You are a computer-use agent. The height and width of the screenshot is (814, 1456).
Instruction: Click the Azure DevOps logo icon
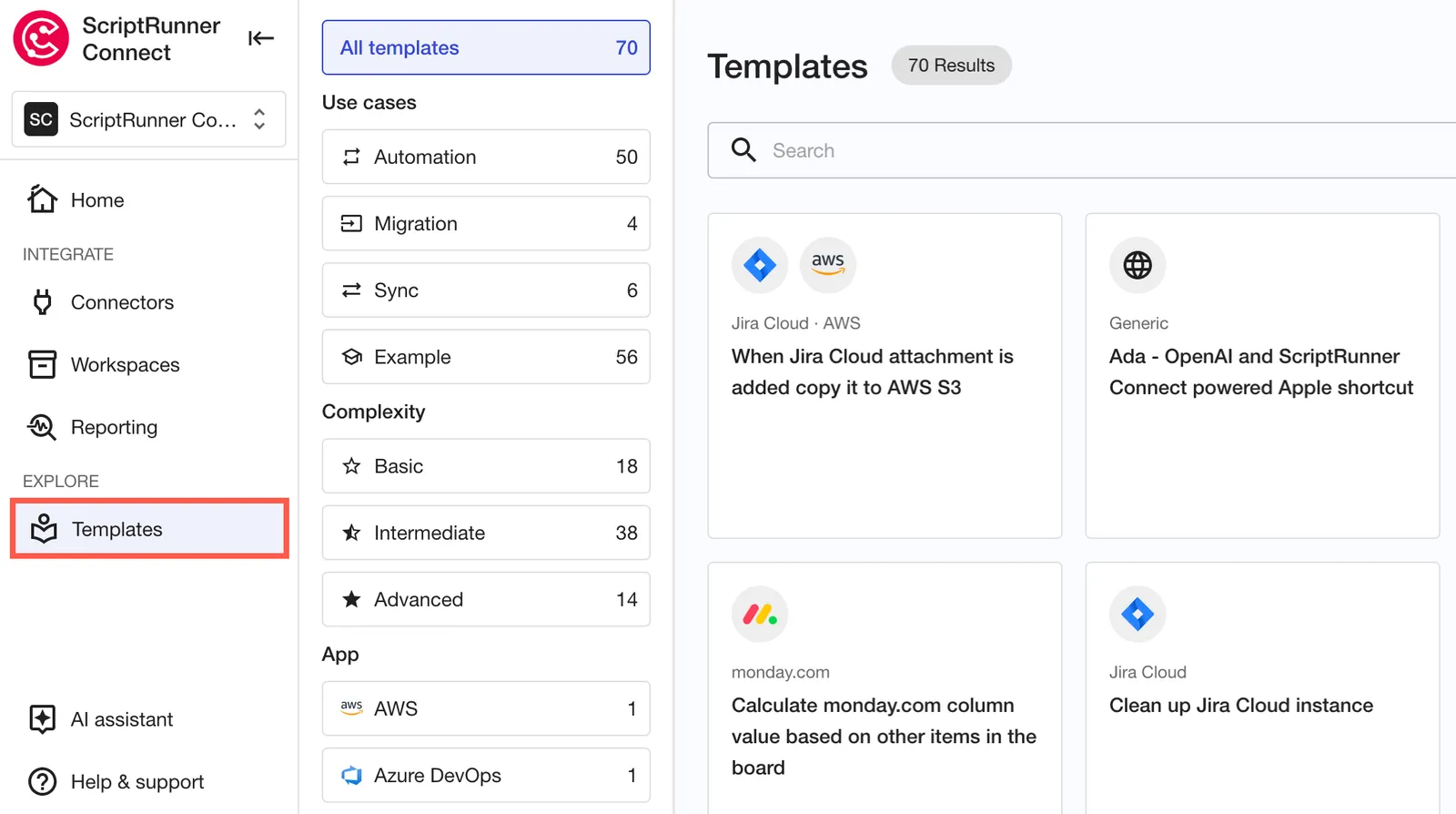351,776
